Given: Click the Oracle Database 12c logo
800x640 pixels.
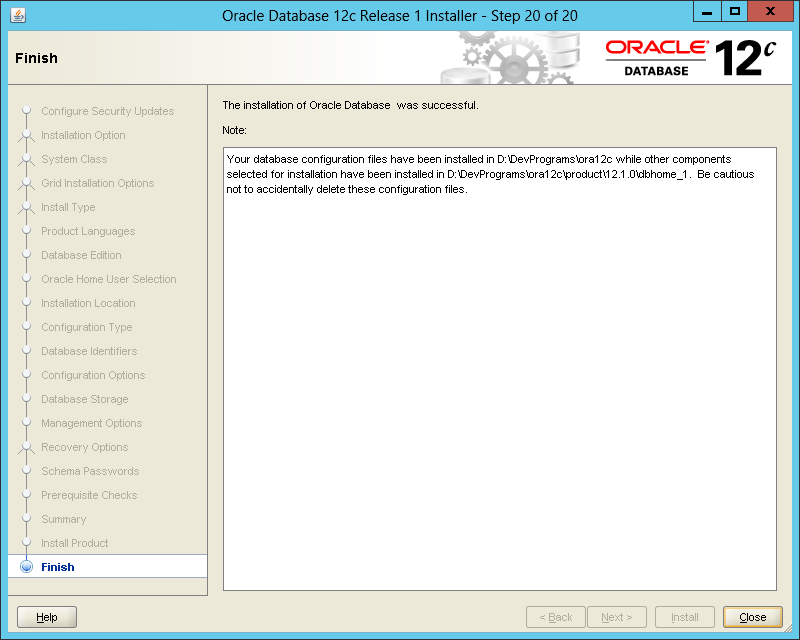Looking at the screenshot, I should tap(691, 58).
